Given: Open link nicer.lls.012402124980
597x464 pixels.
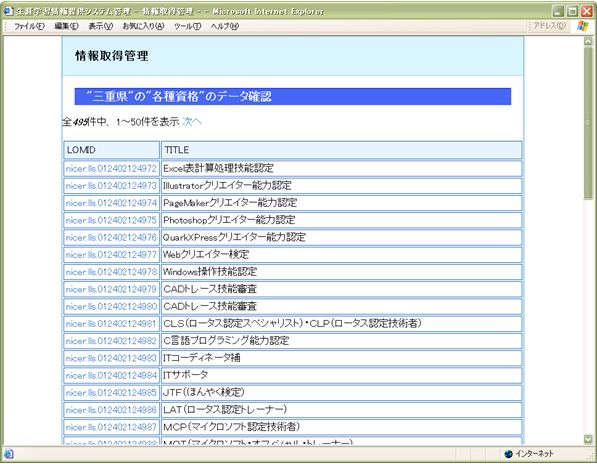Looking at the screenshot, I should (111, 306).
